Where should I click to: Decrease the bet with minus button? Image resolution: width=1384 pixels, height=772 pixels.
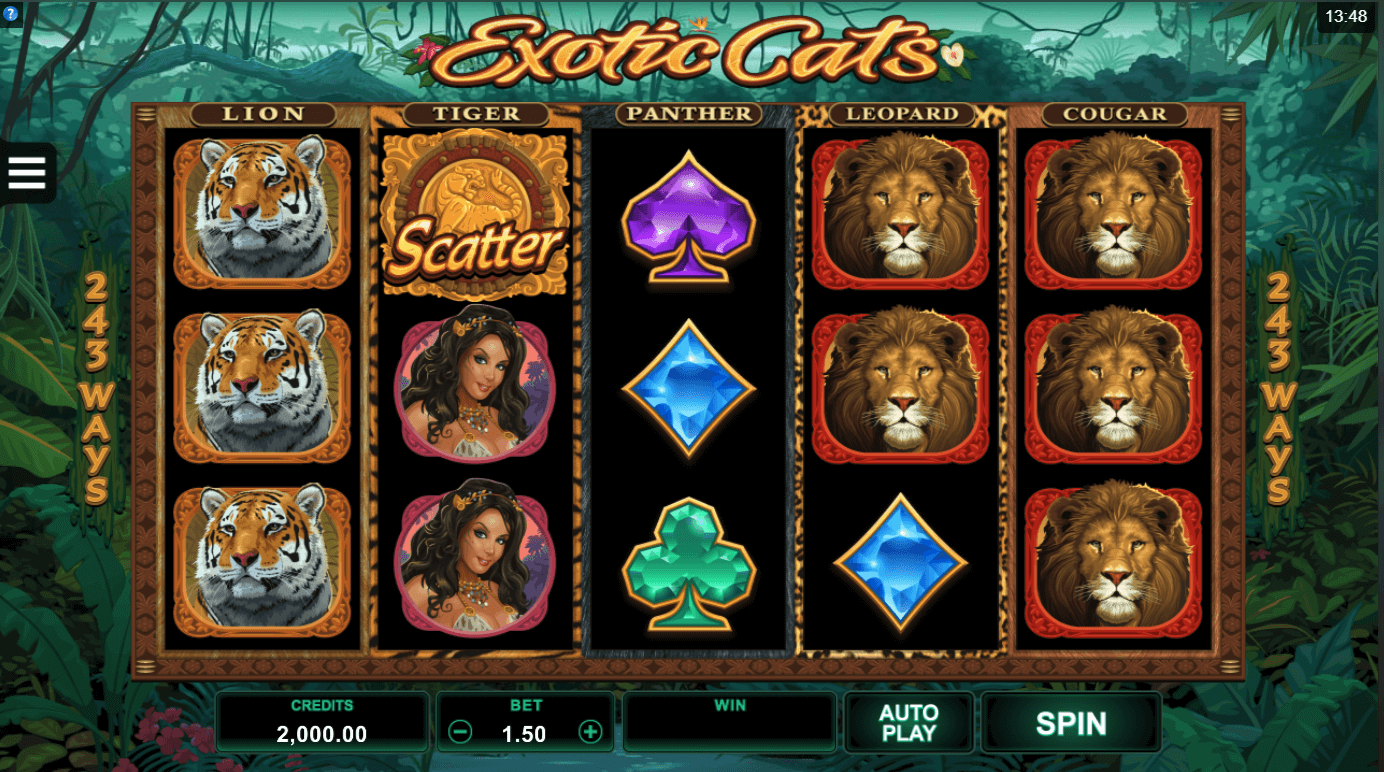(x=461, y=732)
